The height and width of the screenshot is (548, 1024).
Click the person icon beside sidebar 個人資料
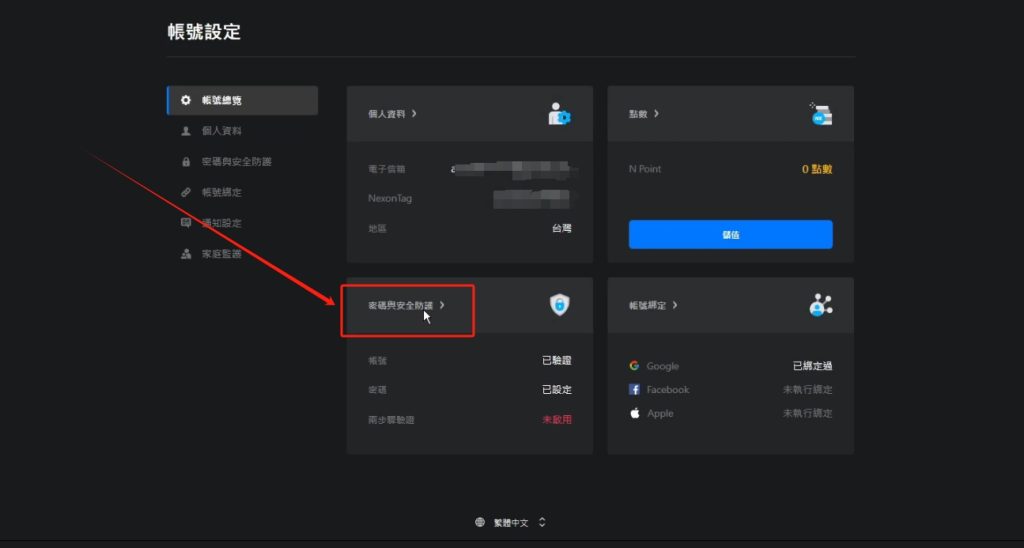[x=185, y=131]
